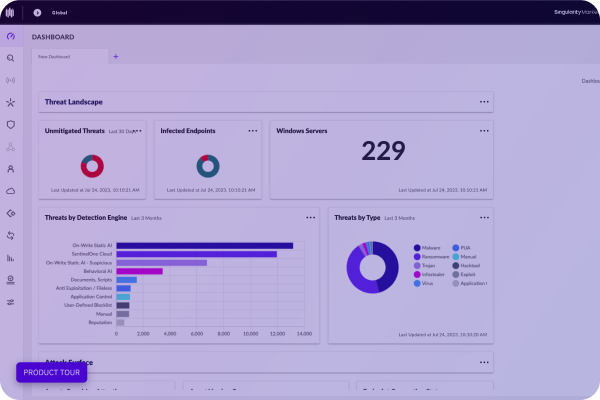Add a new dashboard tab with plus
This screenshot has height=400, width=600.
[115, 57]
